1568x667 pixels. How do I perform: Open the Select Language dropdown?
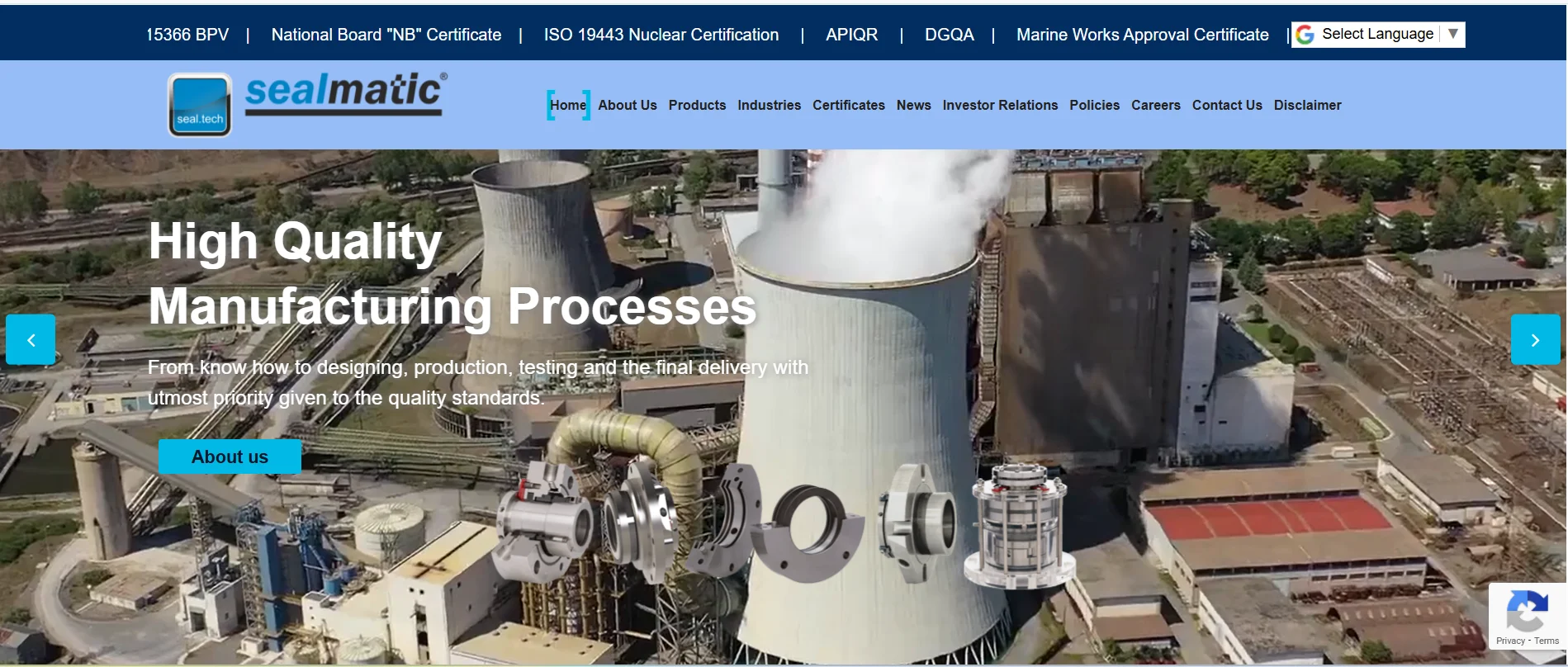coord(1378,35)
